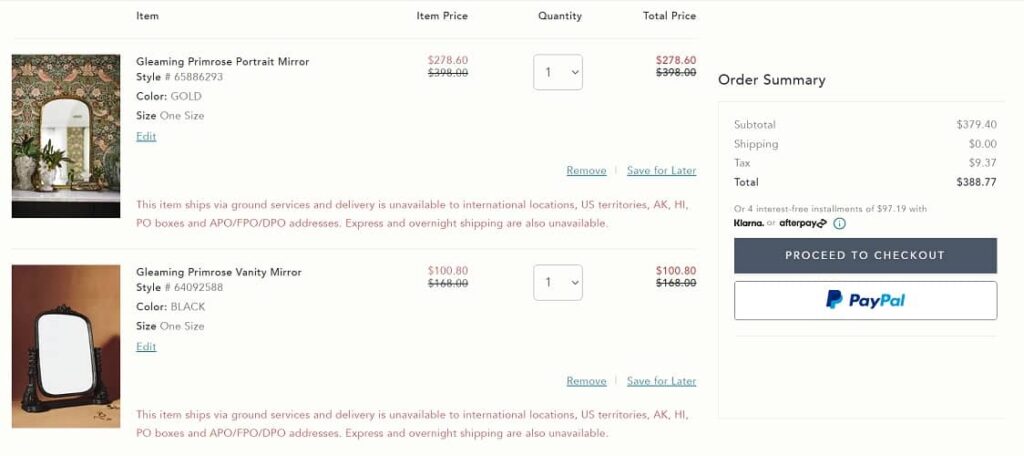The height and width of the screenshot is (456, 1024).
Task: Click the Afterpay logo
Action: coord(802,223)
